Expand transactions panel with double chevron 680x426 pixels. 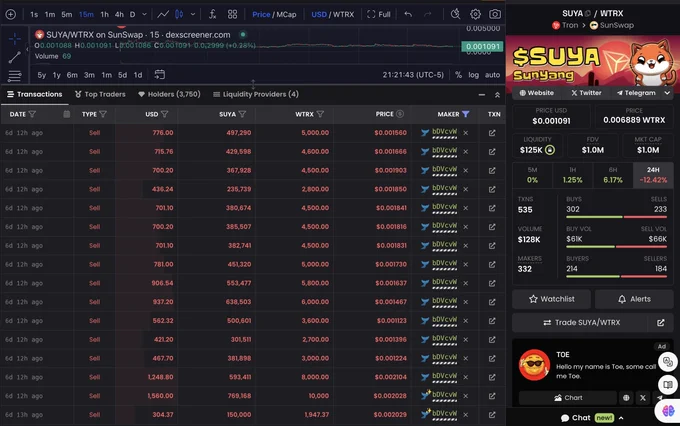point(497,95)
